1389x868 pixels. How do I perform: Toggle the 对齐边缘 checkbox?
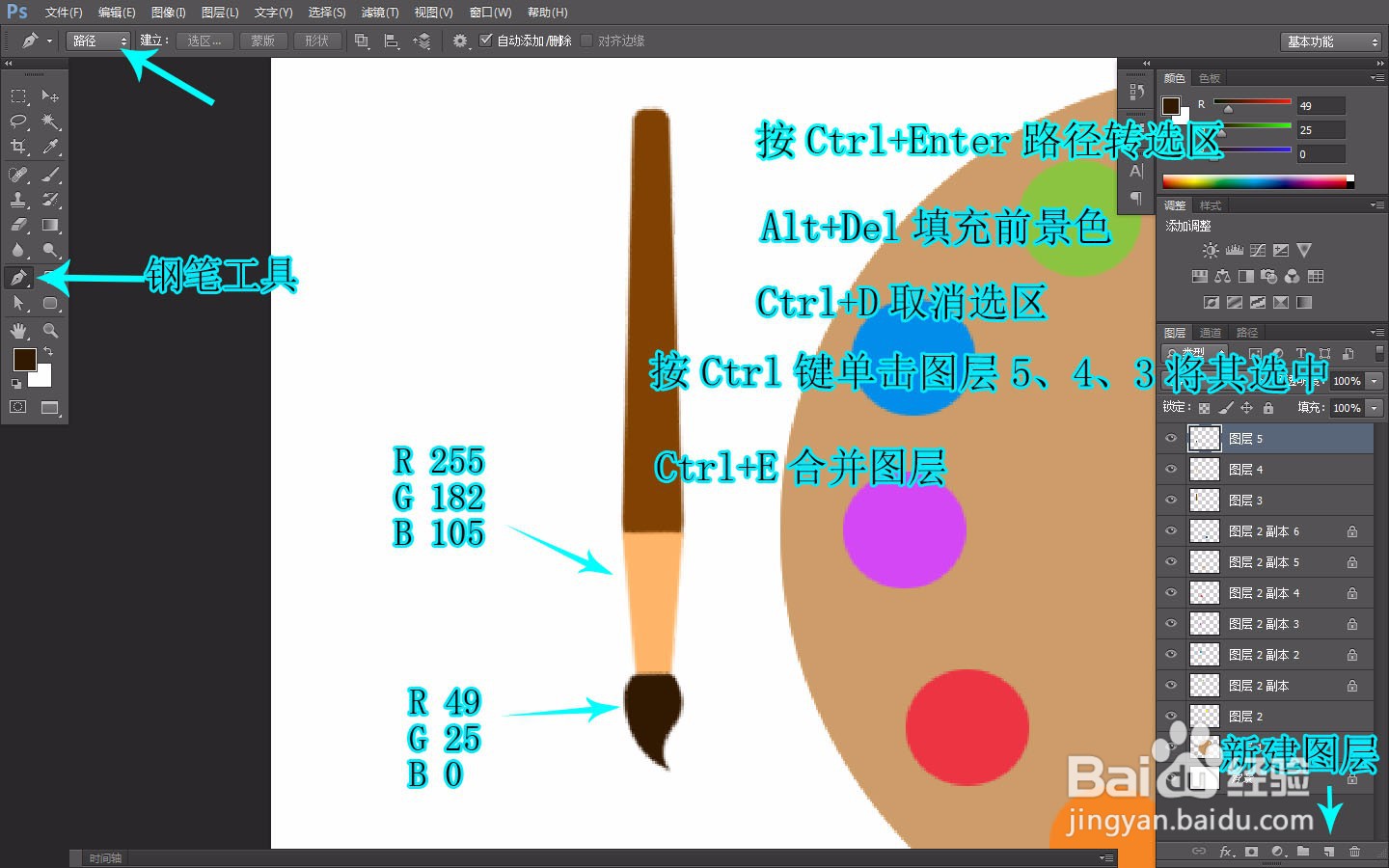pos(586,41)
